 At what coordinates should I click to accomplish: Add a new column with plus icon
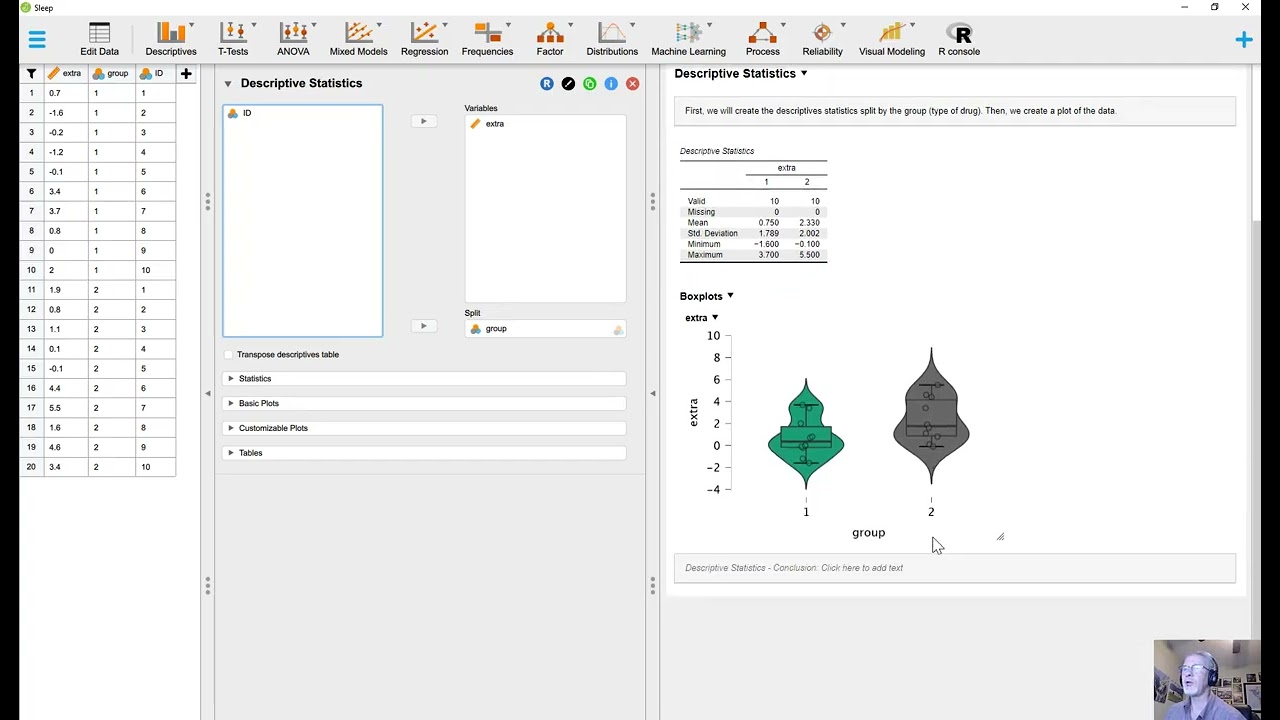click(x=185, y=73)
